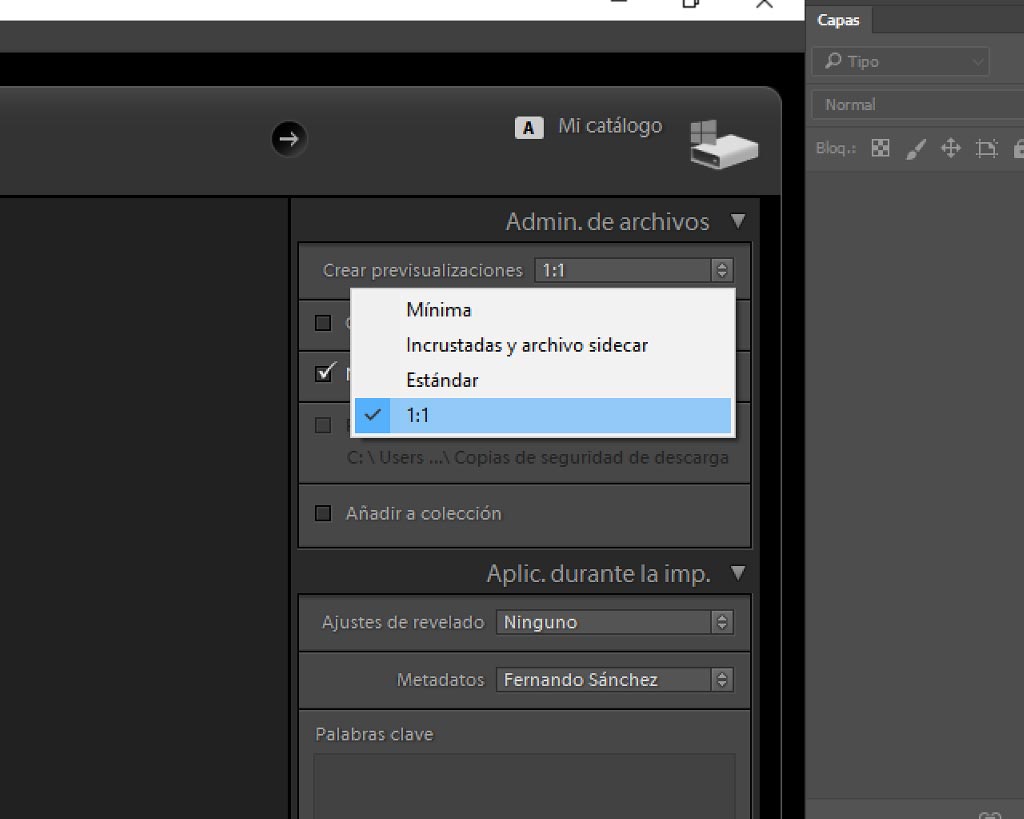1024x819 pixels.
Task: Click lock position move icon
Action: [x=951, y=148]
